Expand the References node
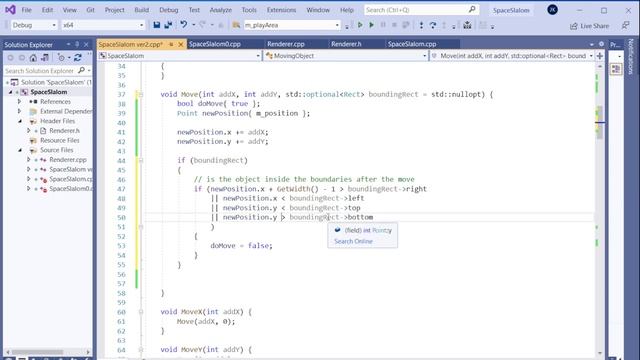Image resolution: width=640 pixels, height=360 pixels. click(x=19, y=101)
